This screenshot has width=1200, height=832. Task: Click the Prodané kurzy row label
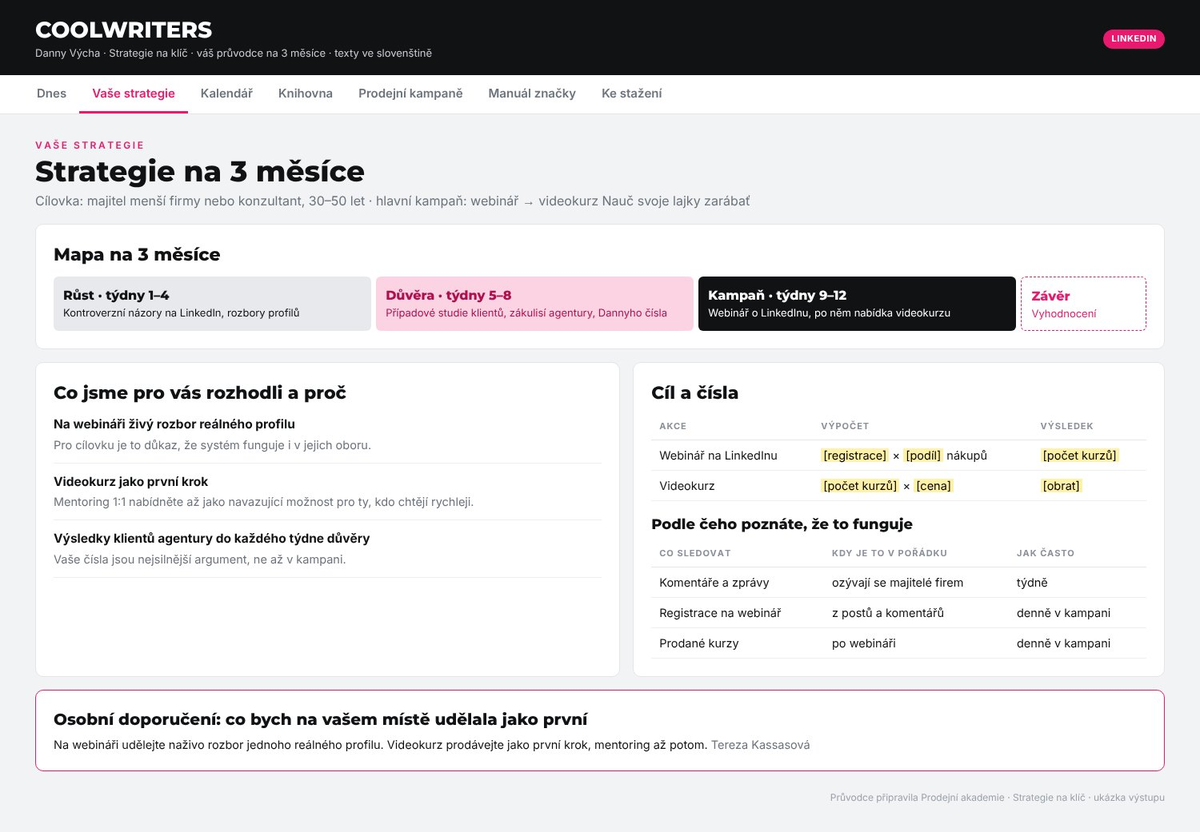point(699,643)
